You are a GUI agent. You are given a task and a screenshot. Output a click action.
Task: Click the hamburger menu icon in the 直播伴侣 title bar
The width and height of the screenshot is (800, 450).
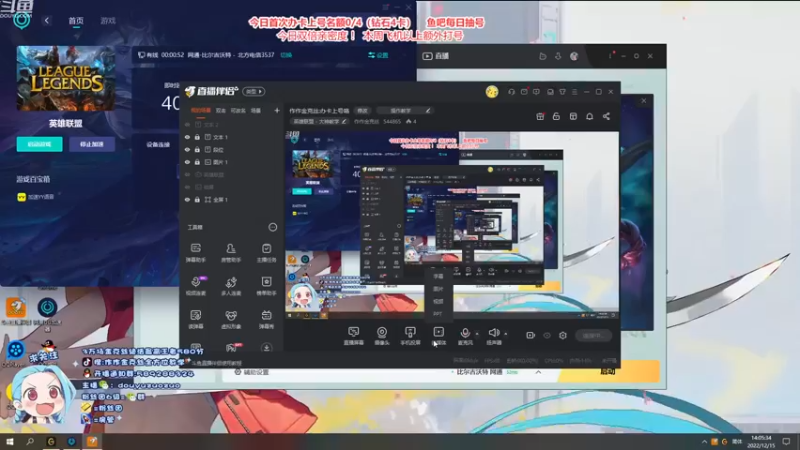coord(574,92)
